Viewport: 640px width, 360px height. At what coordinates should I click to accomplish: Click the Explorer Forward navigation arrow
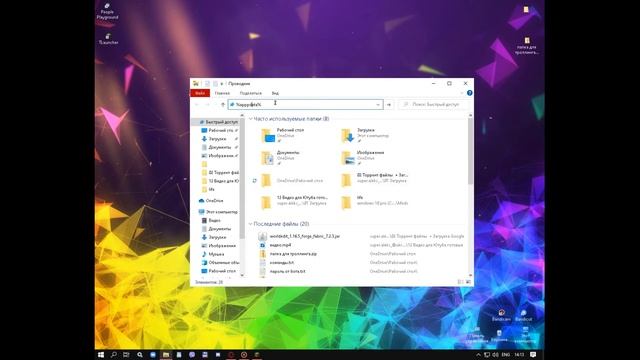207,104
